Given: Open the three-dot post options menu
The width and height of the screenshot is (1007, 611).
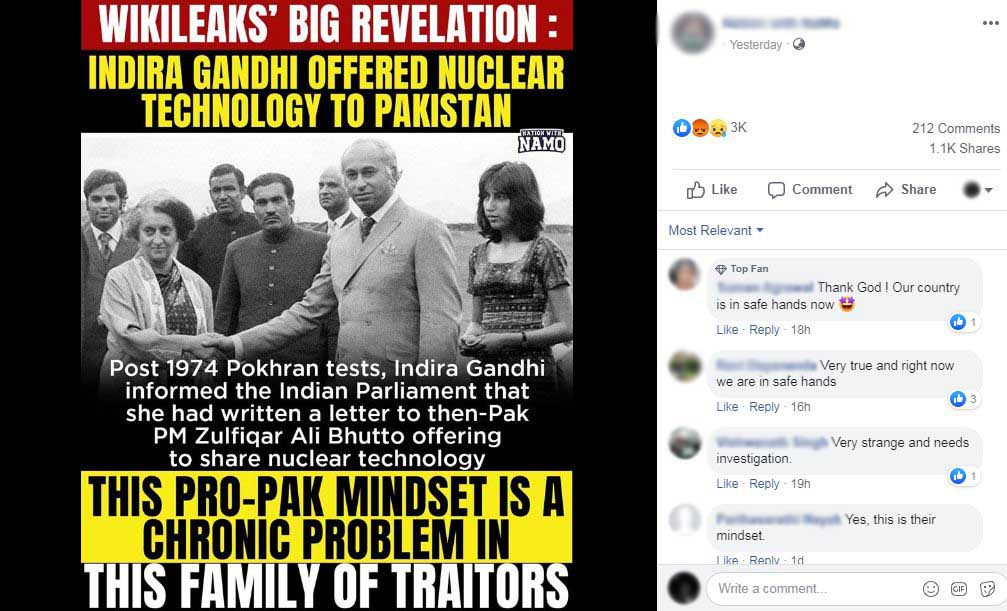Looking at the screenshot, I should [x=990, y=24].
